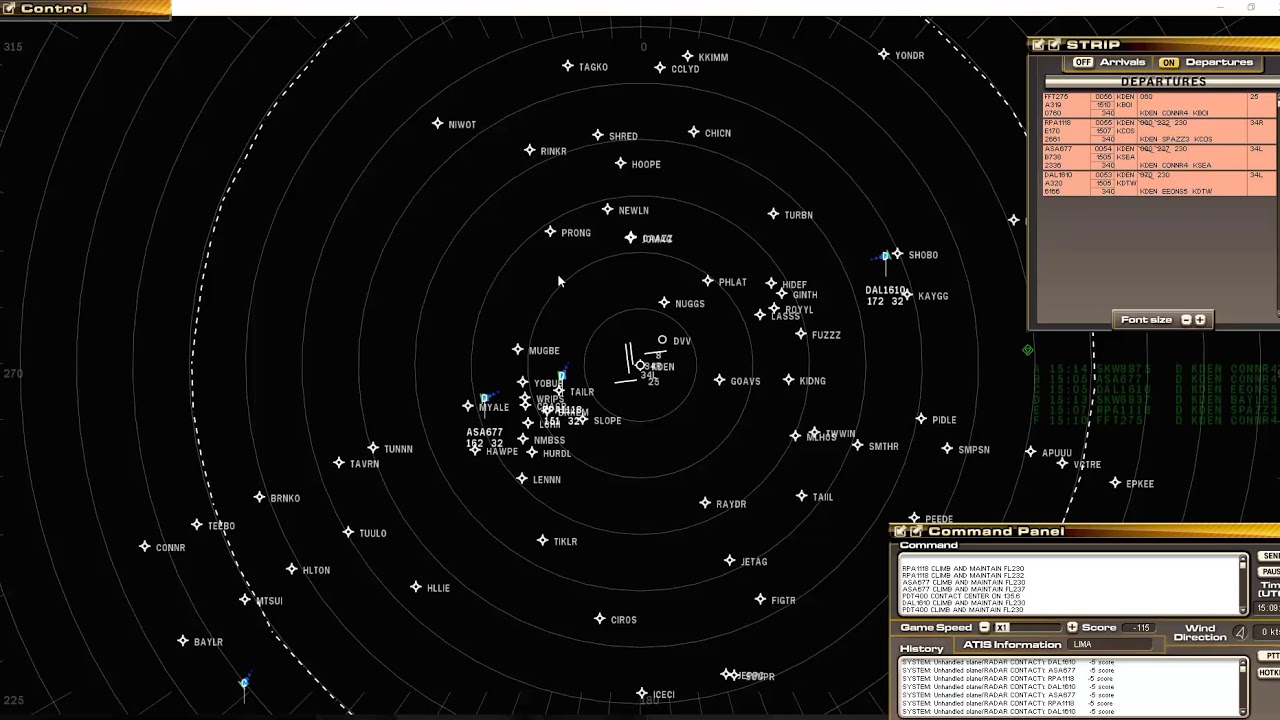Select the ASA677 departure strip

(1160, 157)
